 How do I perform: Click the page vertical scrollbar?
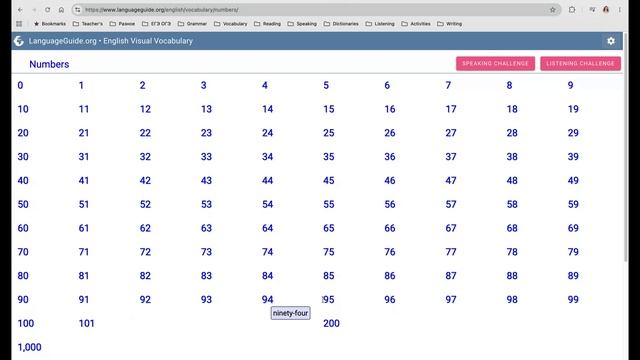coord(626,147)
